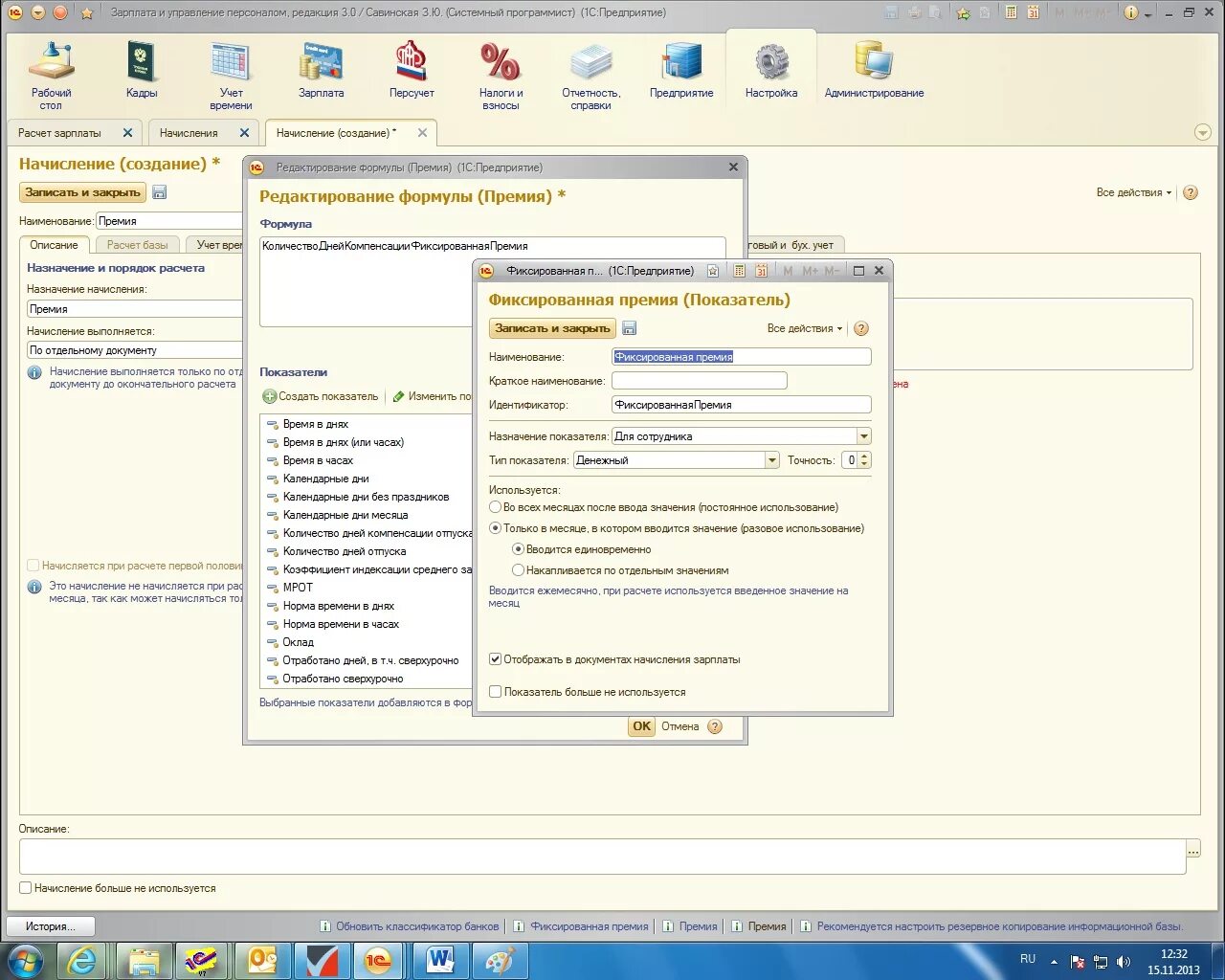1225x980 pixels.
Task: Open the calculator in main title bar
Action: 1012,12
